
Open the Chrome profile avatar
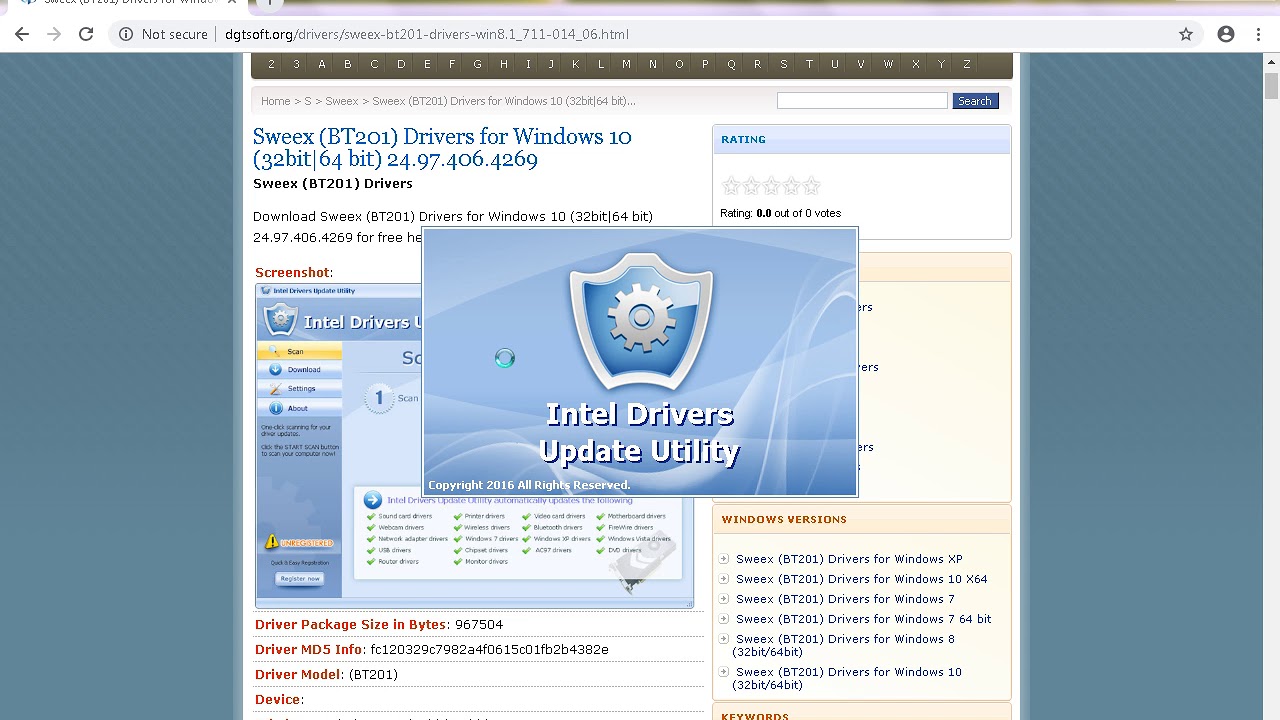click(1226, 34)
